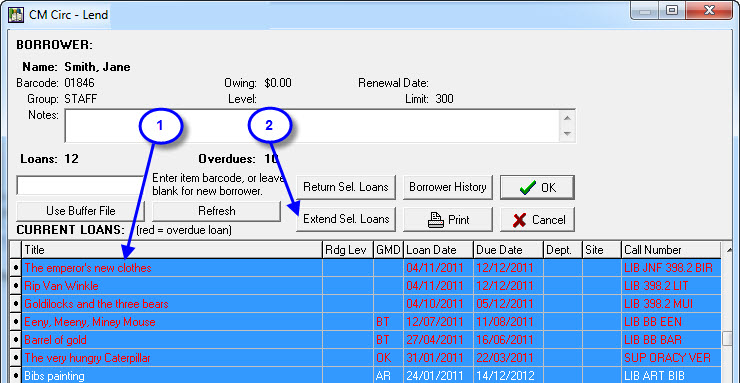Open Borrower History
This screenshot has height=383, width=740.
[x=448, y=187]
